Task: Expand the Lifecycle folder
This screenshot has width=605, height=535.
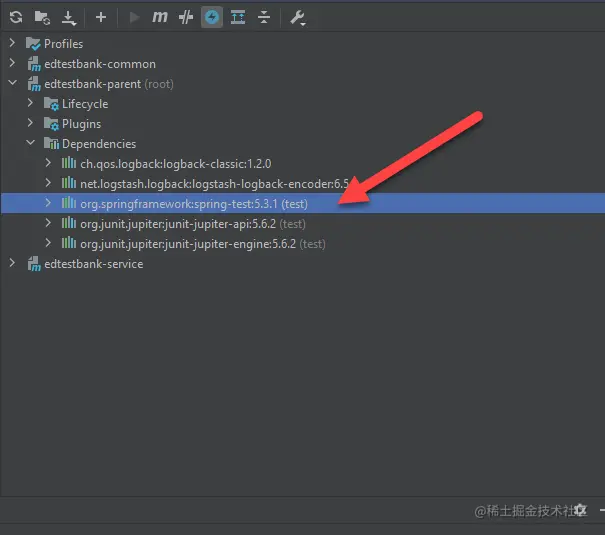Action: pos(30,103)
